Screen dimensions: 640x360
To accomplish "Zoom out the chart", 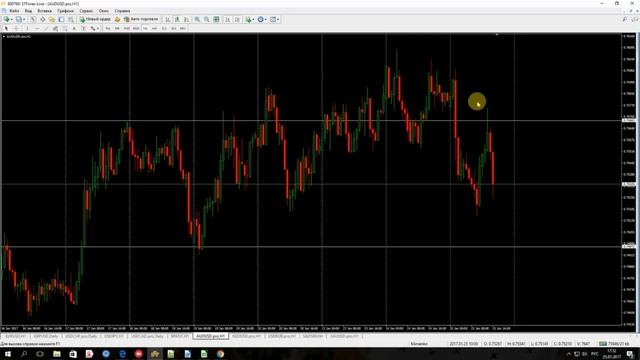I will (207, 19).
